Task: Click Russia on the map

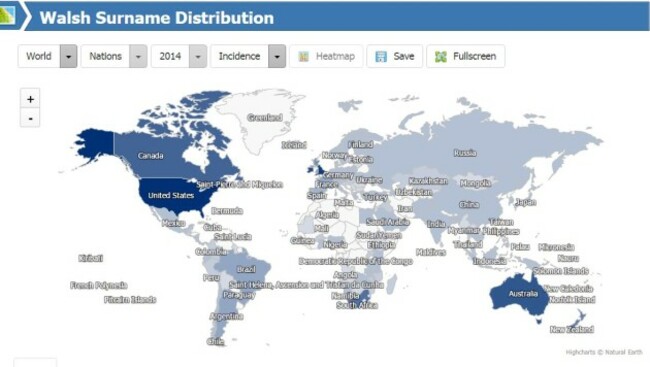Action: click(x=465, y=153)
